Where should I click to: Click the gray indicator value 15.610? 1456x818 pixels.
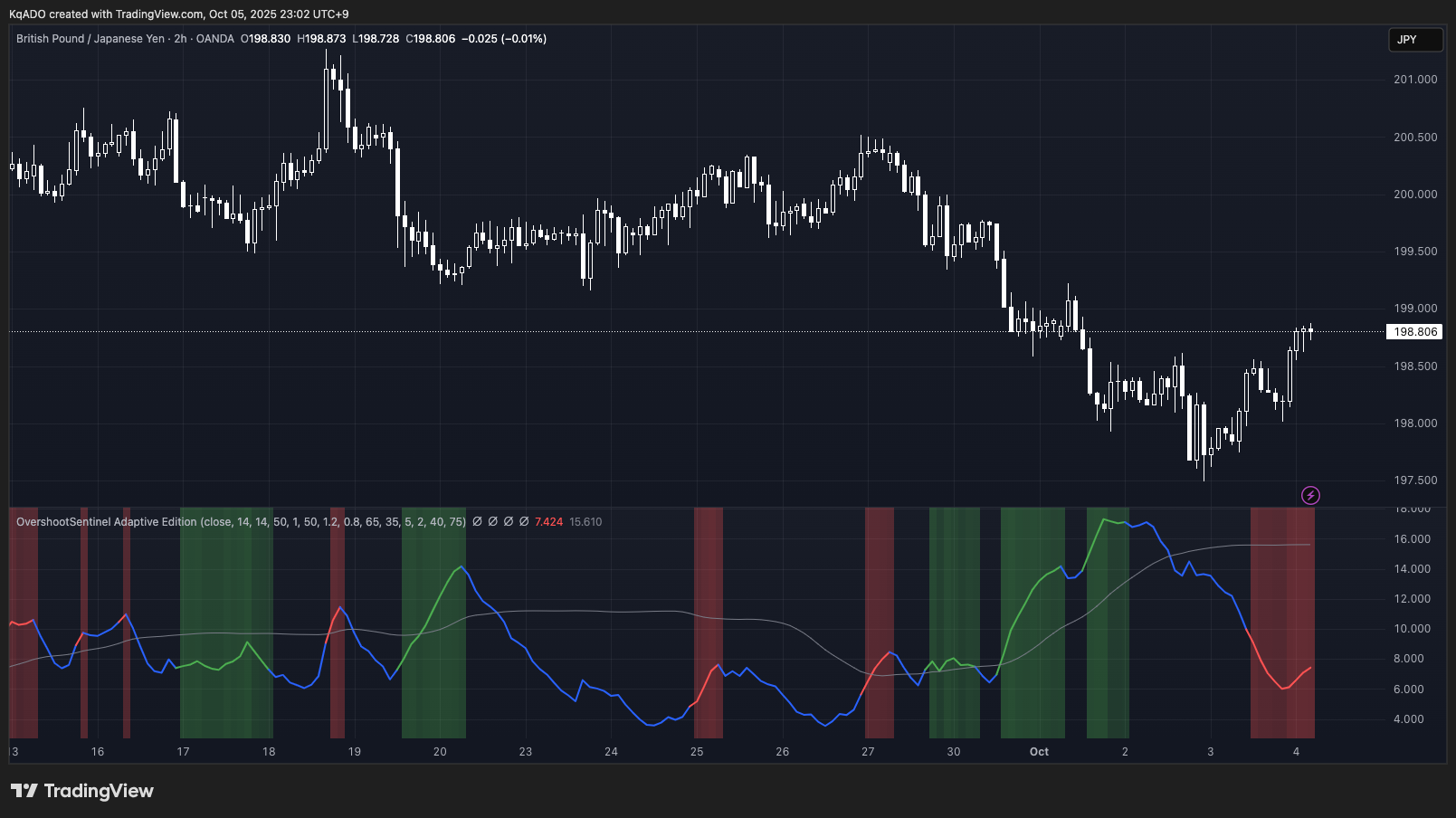585,522
